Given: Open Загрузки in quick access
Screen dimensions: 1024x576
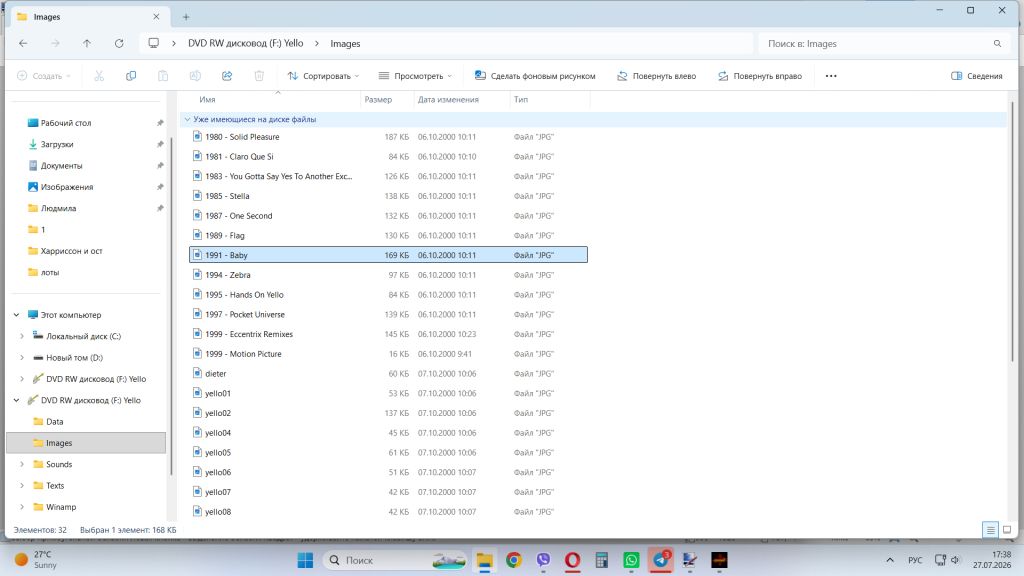Looking at the screenshot, I should (57, 144).
